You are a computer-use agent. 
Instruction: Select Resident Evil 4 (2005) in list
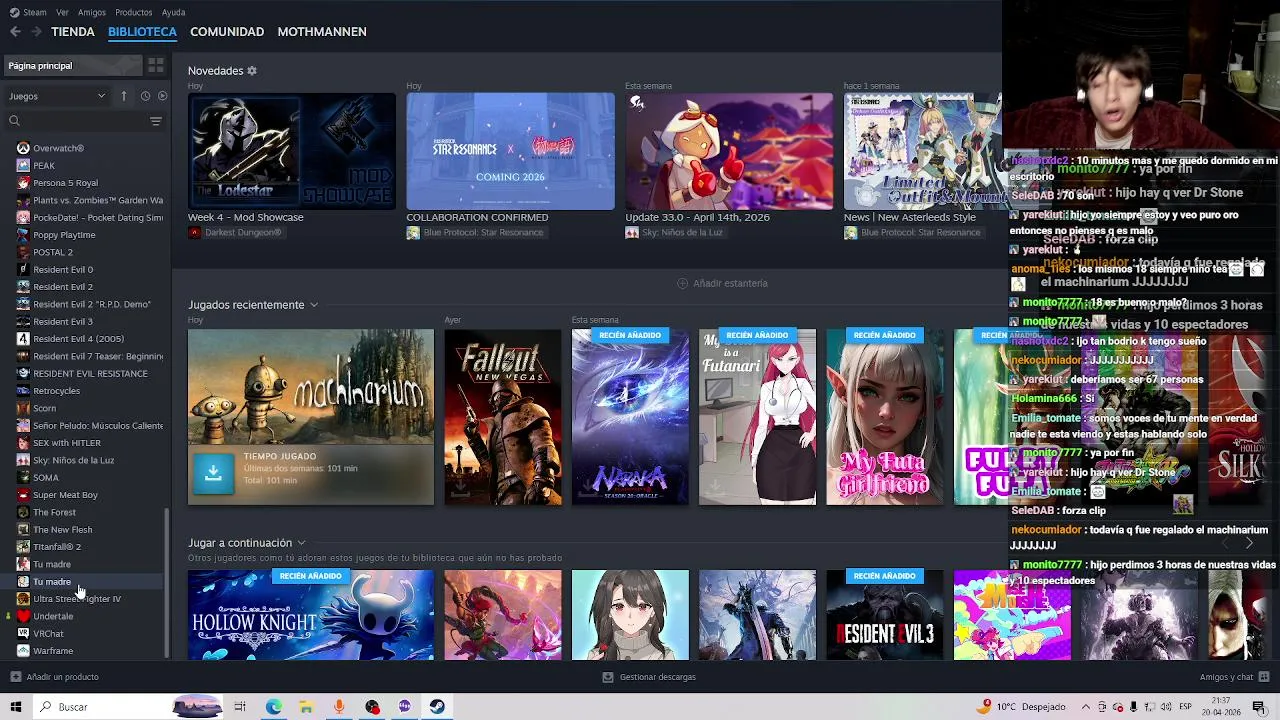click(78, 339)
